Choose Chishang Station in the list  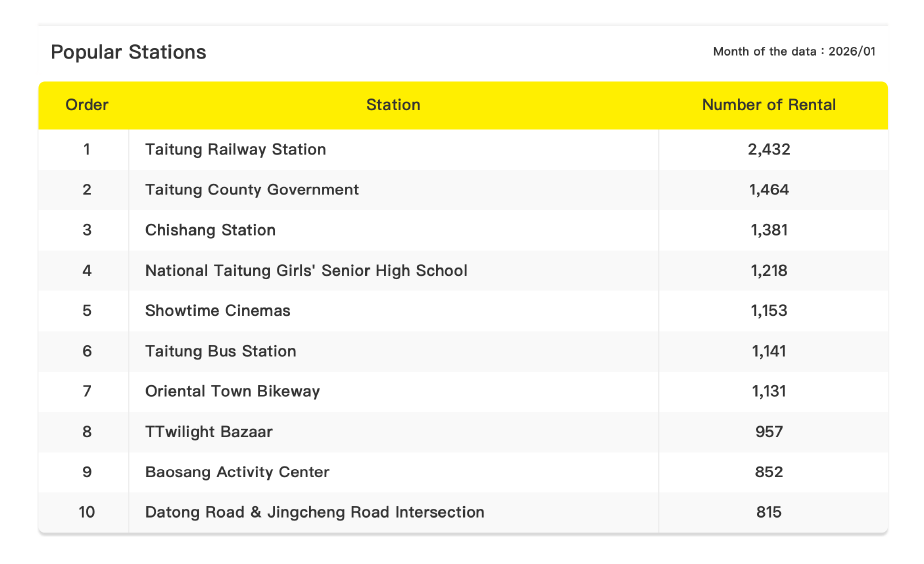point(210,230)
